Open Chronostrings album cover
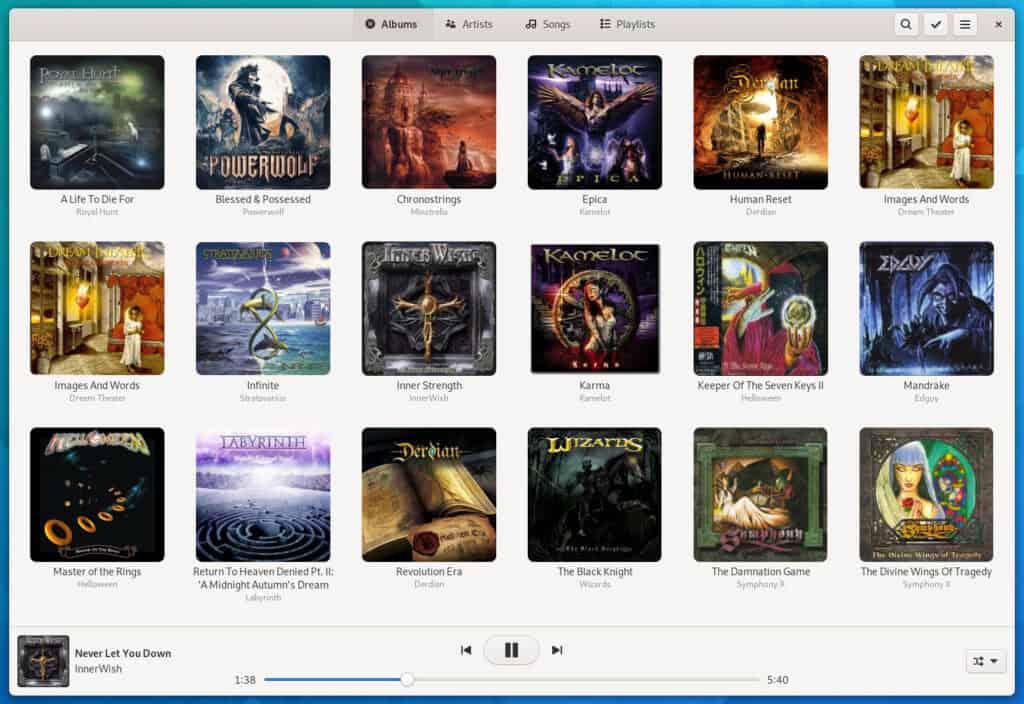This screenshot has width=1024, height=704. click(429, 122)
